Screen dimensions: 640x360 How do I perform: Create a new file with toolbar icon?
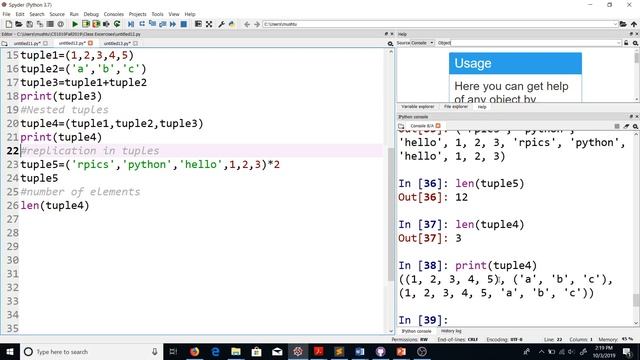tap(9, 24)
